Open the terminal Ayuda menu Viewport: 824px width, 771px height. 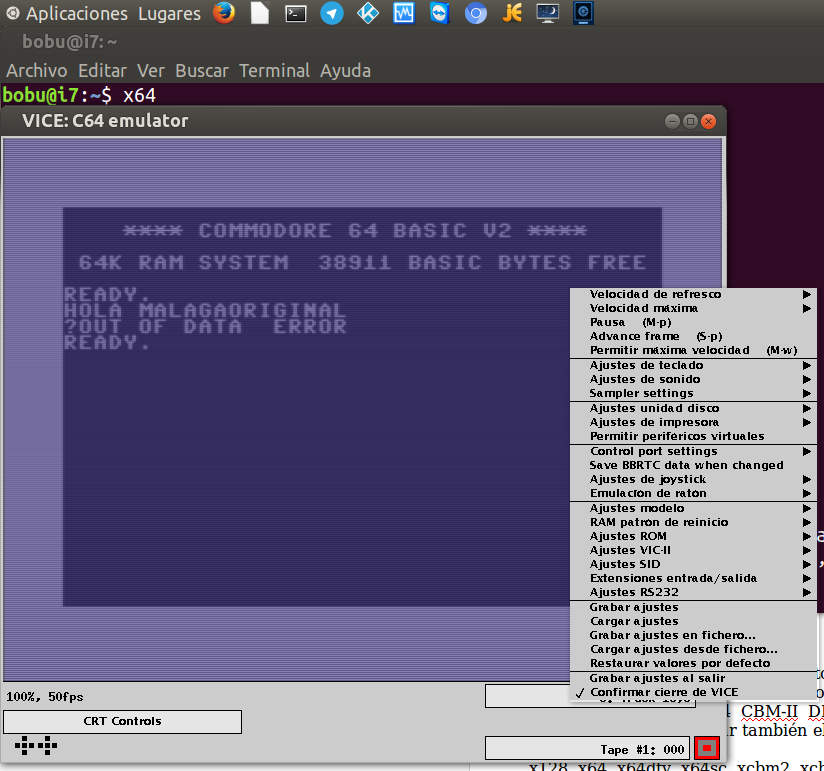[x=345, y=70]
